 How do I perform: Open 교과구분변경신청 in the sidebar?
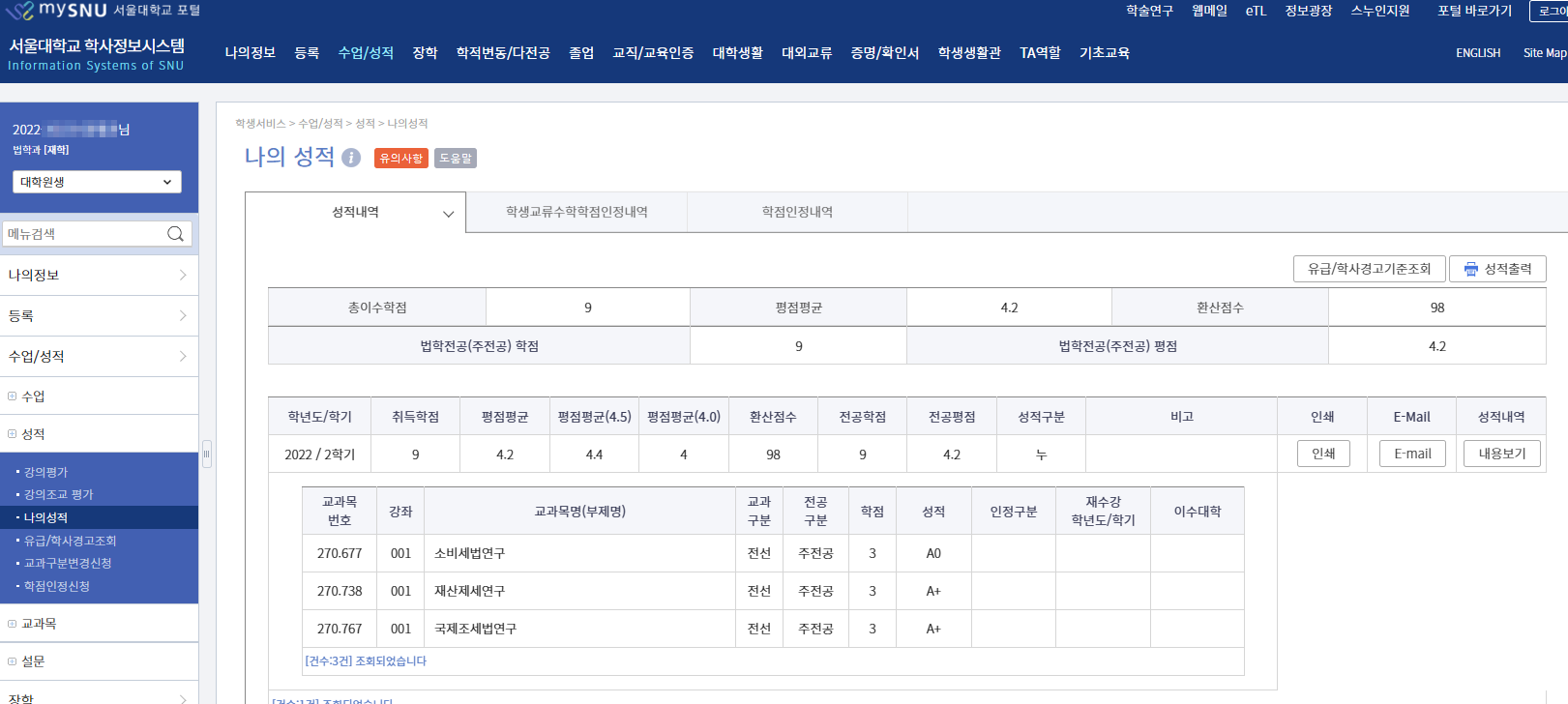pyautogui.click(x=68, y=563)
